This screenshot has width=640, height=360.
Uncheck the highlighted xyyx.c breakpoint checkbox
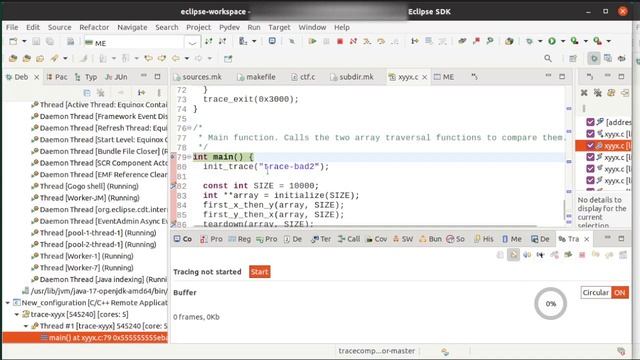coord(590,145)
